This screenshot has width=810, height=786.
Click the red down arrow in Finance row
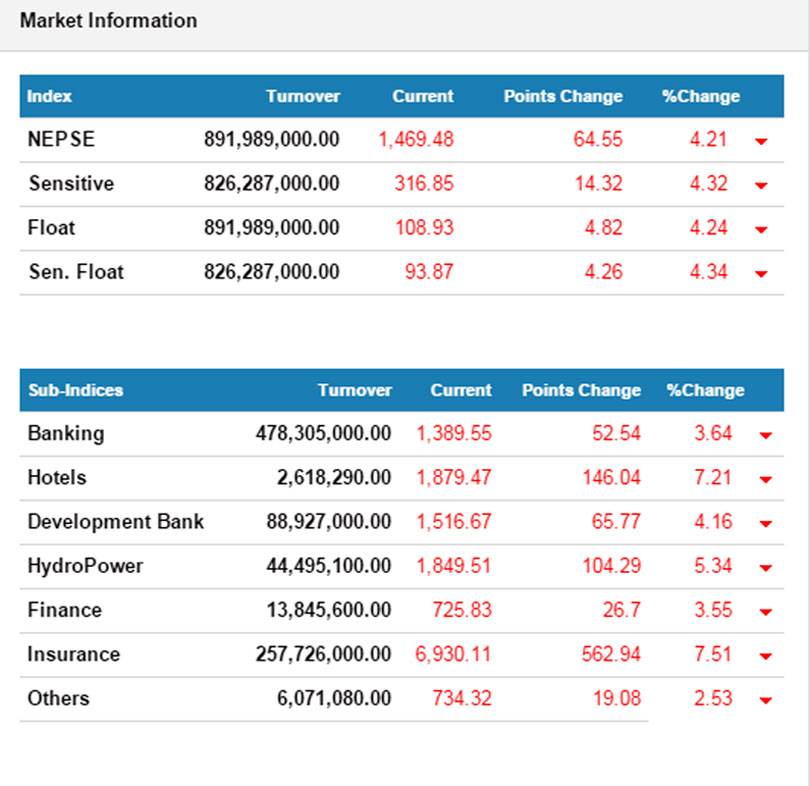point(766,612)
